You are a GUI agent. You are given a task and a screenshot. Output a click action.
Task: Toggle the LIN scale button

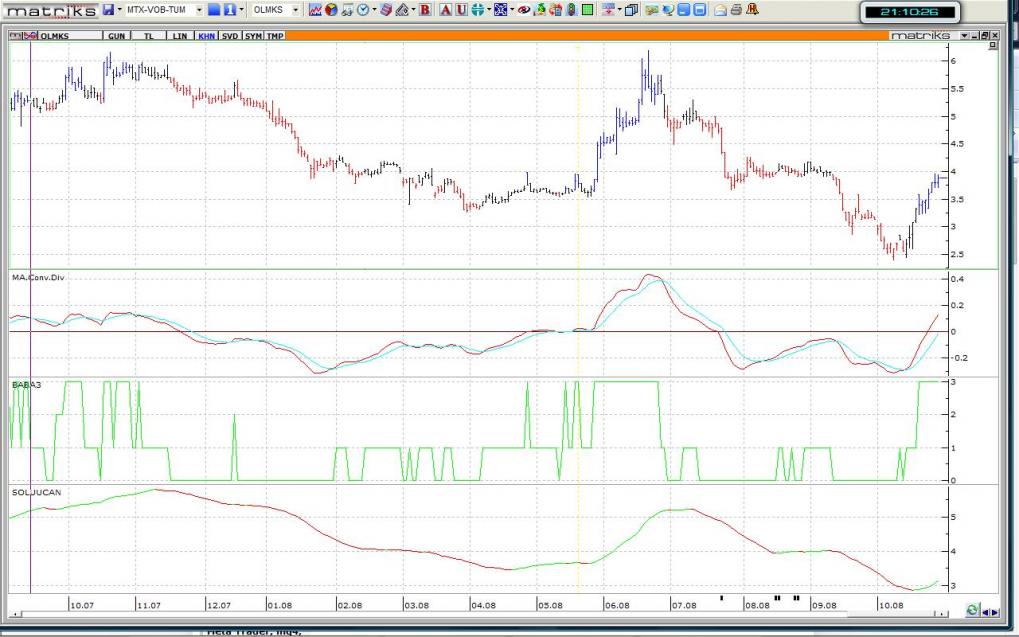click(180, 35)
